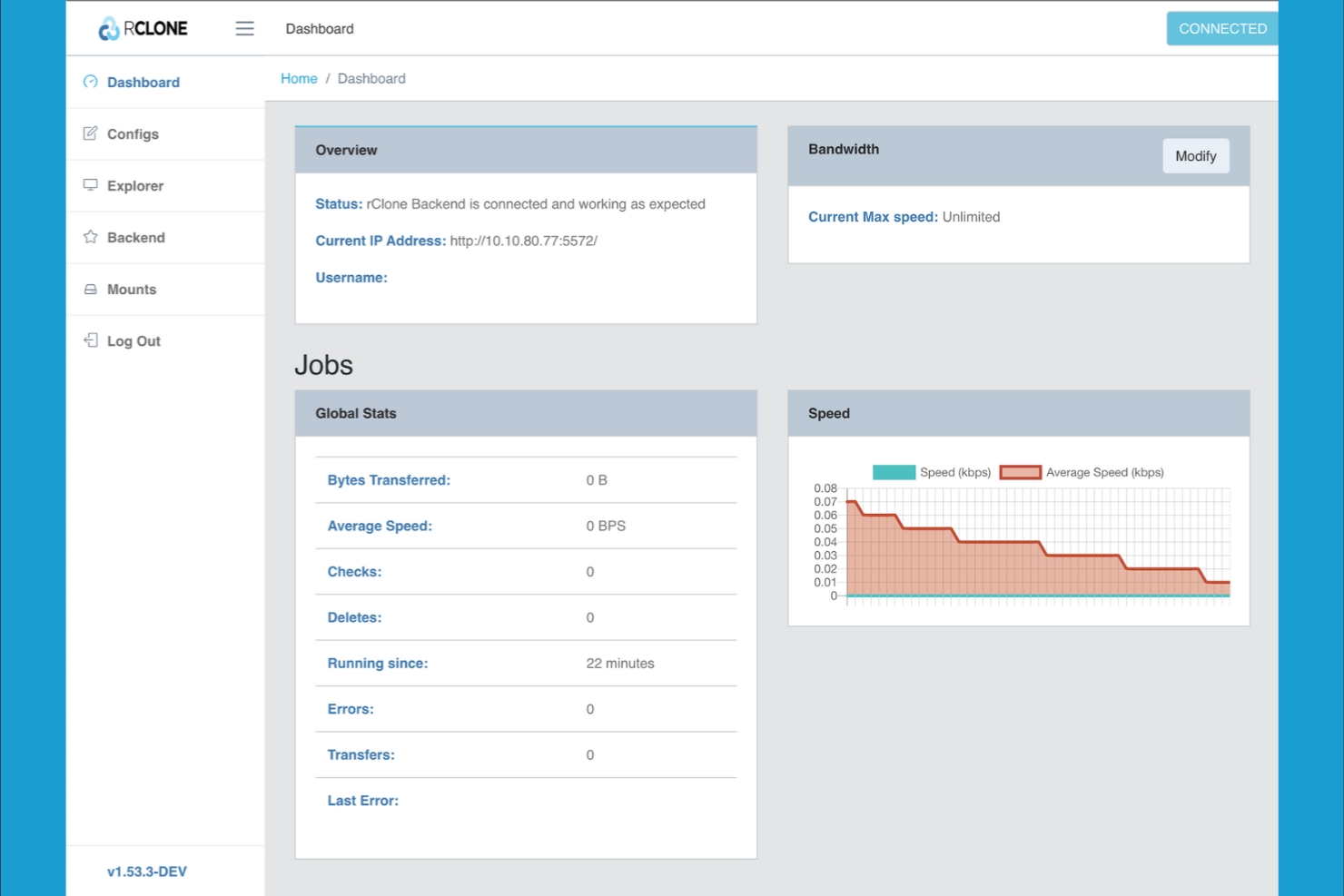The height and width of the screenshot is (896, 1344).
Task: Click the v1.53.3-DEV version link
Action: coord(146,871)
